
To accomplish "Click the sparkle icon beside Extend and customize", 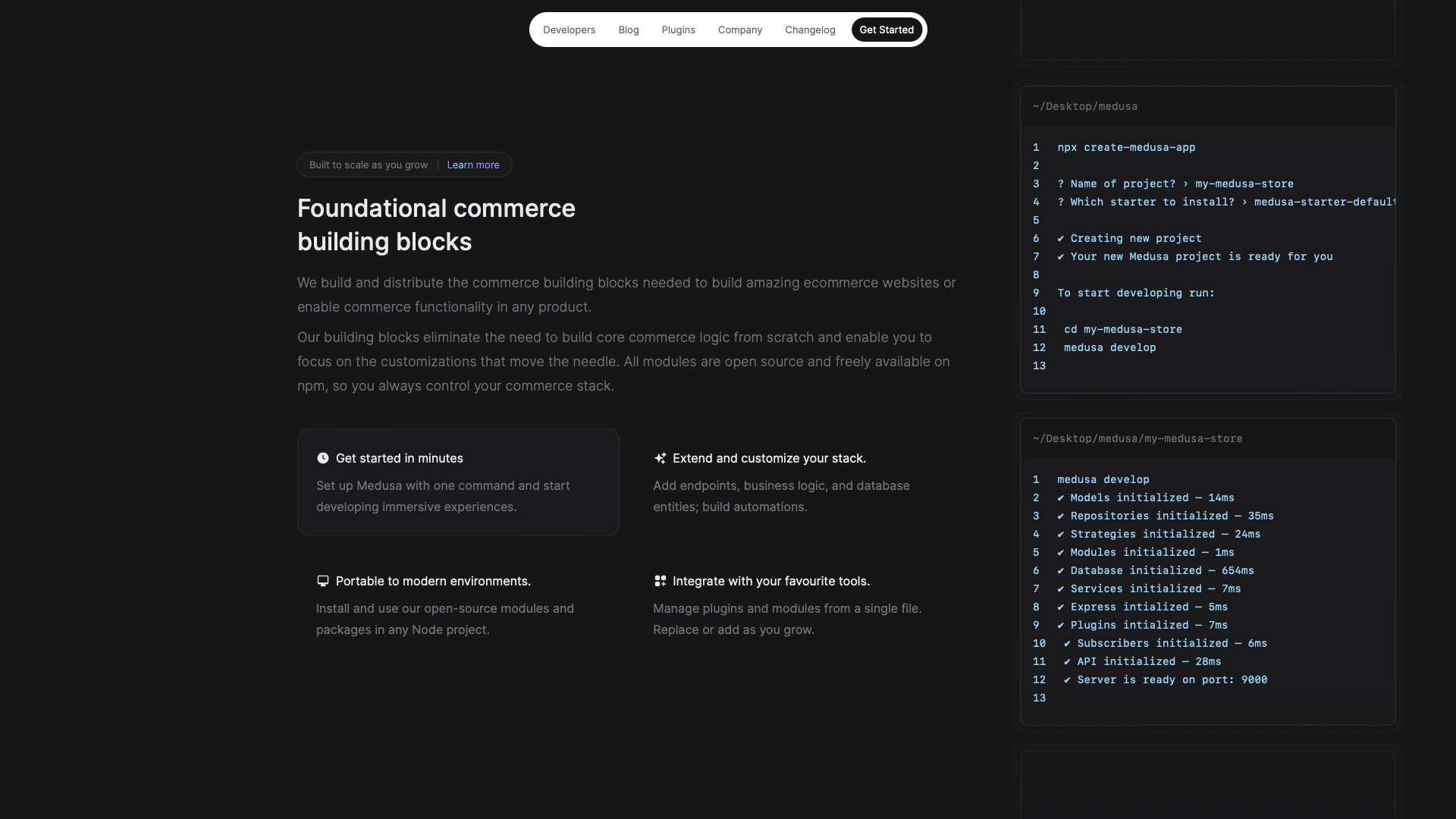I will [x=660, y=458].
